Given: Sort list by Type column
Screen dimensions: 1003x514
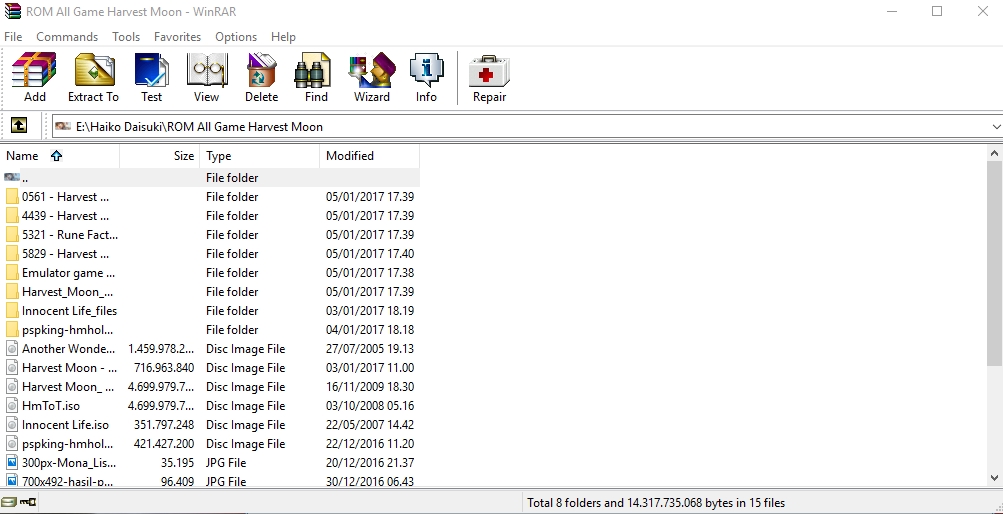Looking at the screenshot, I should tap(260, 155).
